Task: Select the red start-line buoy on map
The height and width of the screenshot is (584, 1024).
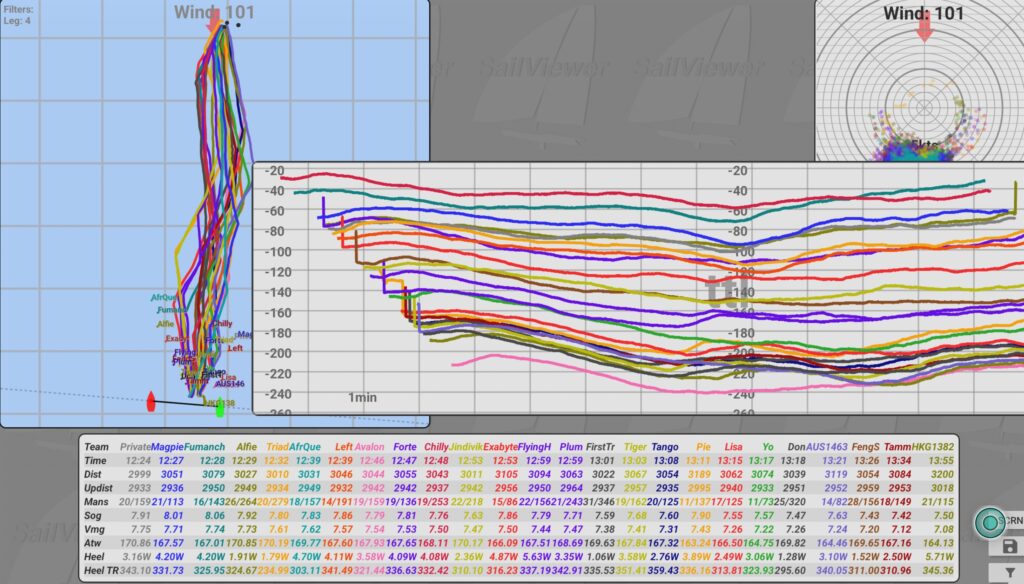Action: click(x=151, y=402)
